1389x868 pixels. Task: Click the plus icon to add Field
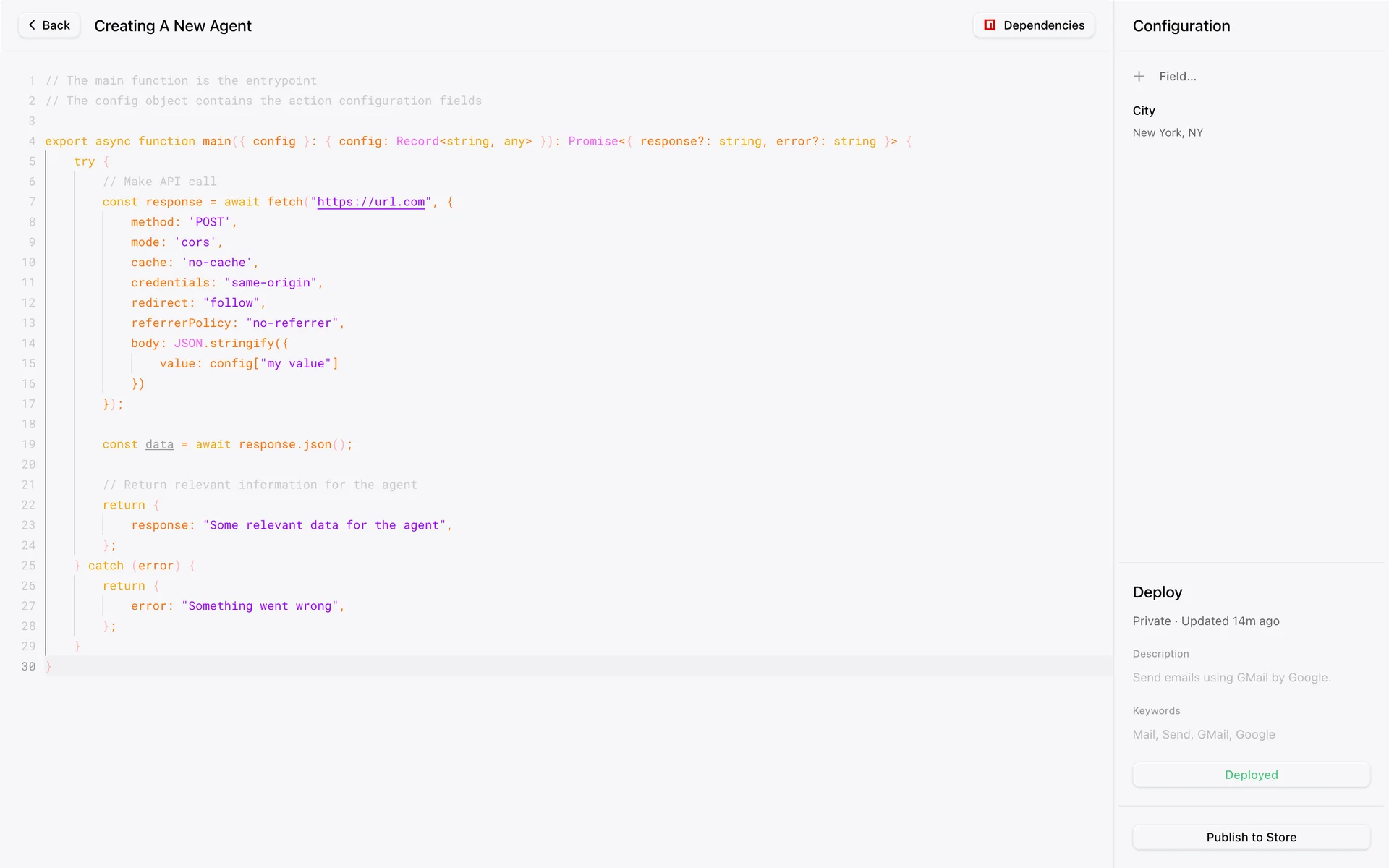[x=1139, y=77]
